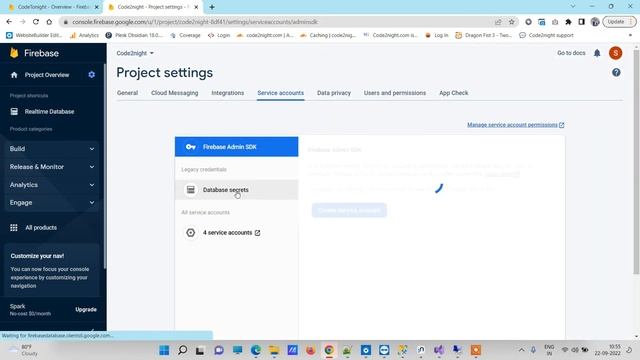Click the Upgrade plan button
The width and height of the screenshot is (640, 360).
pyautogui.click(x=86, y=309)
